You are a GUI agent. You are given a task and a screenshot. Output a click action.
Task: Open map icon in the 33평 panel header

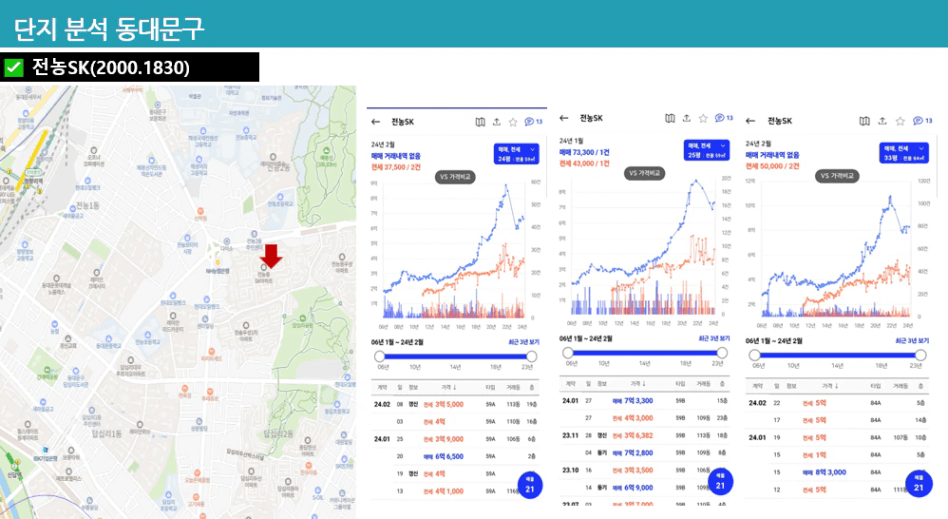point(865,122)
